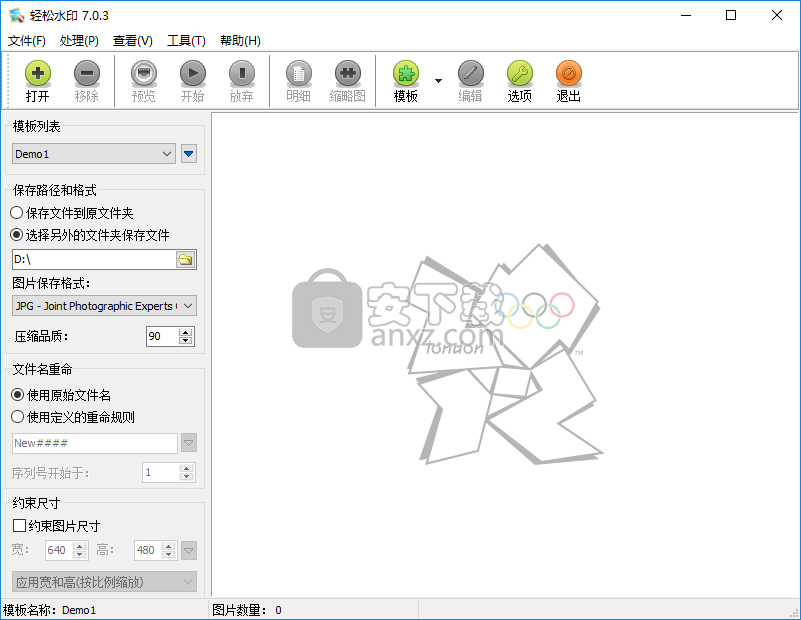Increase 压缩品质 value with up arrow
The height and width of the screenshot is (620, 801).
185,332
